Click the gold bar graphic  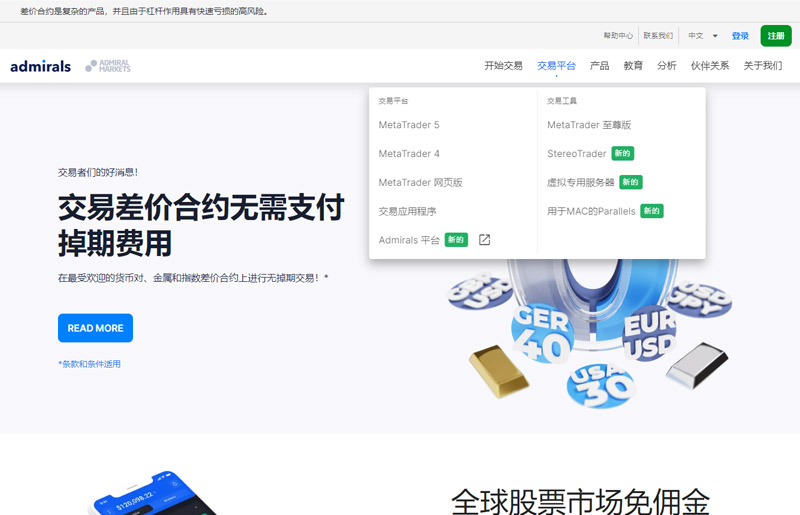[x=498, y=371]
